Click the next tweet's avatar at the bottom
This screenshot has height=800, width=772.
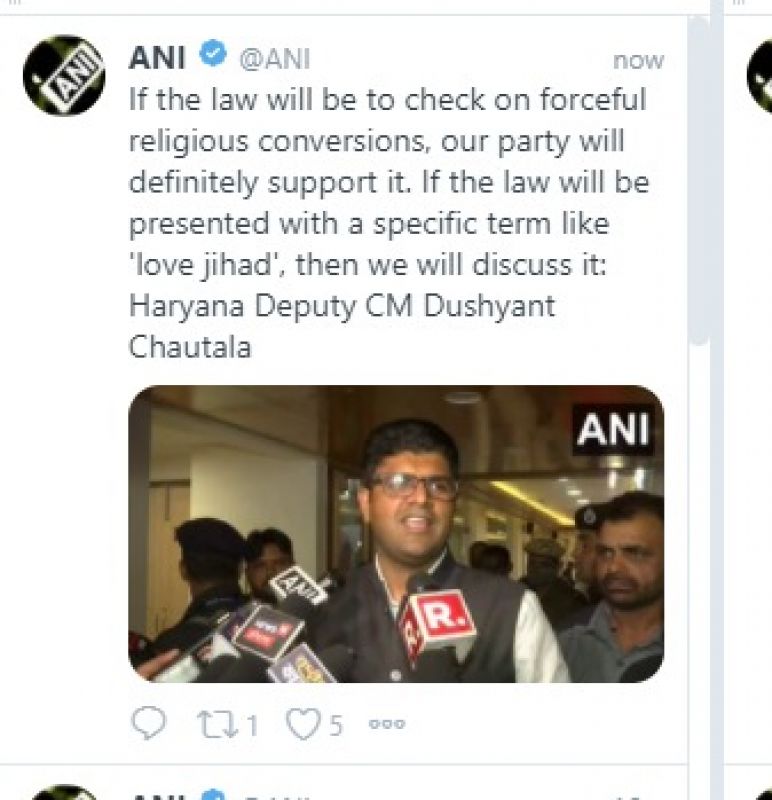(64, 792)
